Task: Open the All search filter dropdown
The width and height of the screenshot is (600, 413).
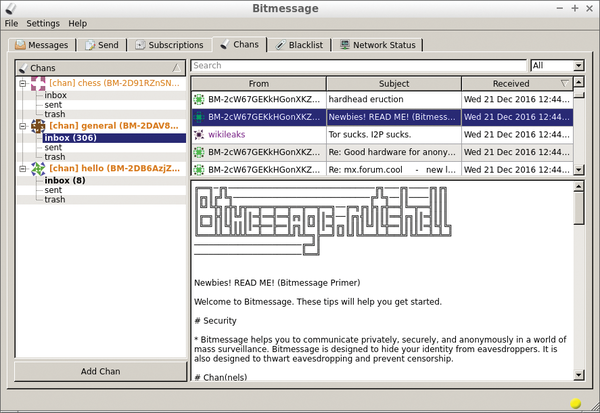Action: 557,65
